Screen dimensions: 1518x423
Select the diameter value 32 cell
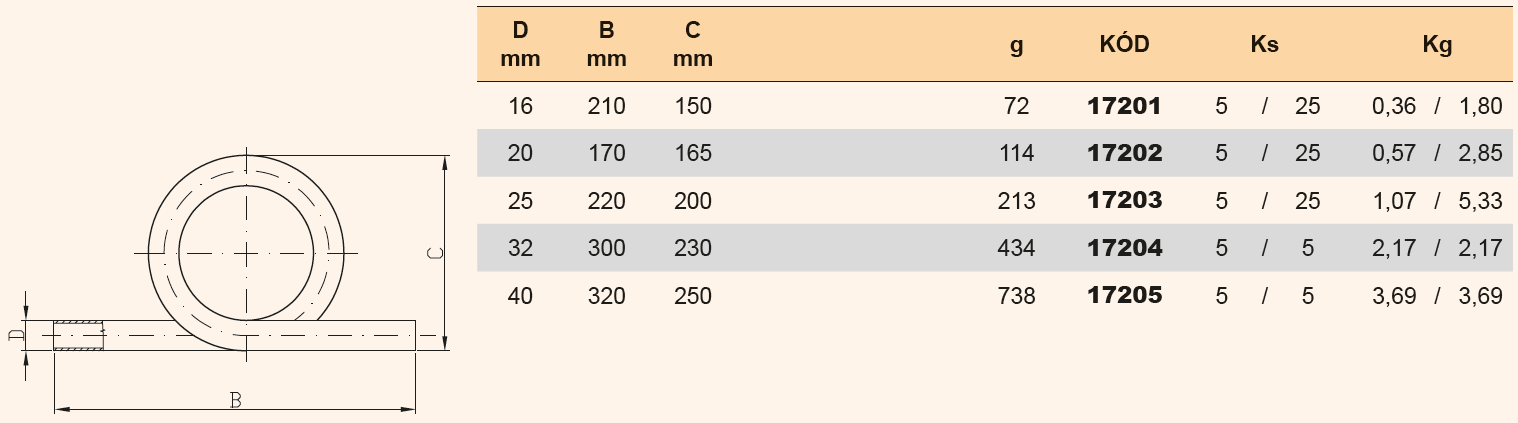(x=520, y=248)
